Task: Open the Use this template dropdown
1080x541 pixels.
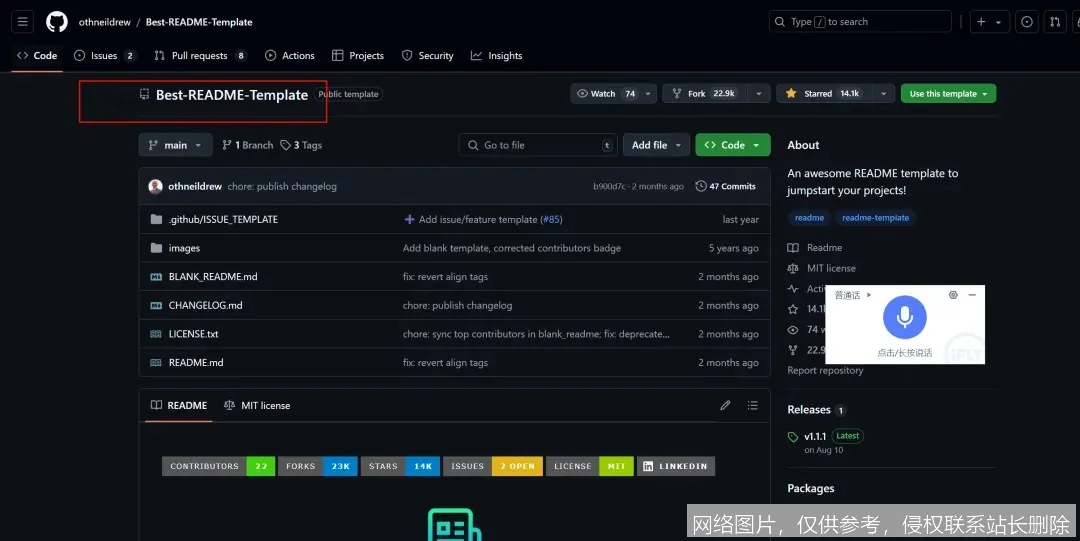Action: (x=948, y=94)
